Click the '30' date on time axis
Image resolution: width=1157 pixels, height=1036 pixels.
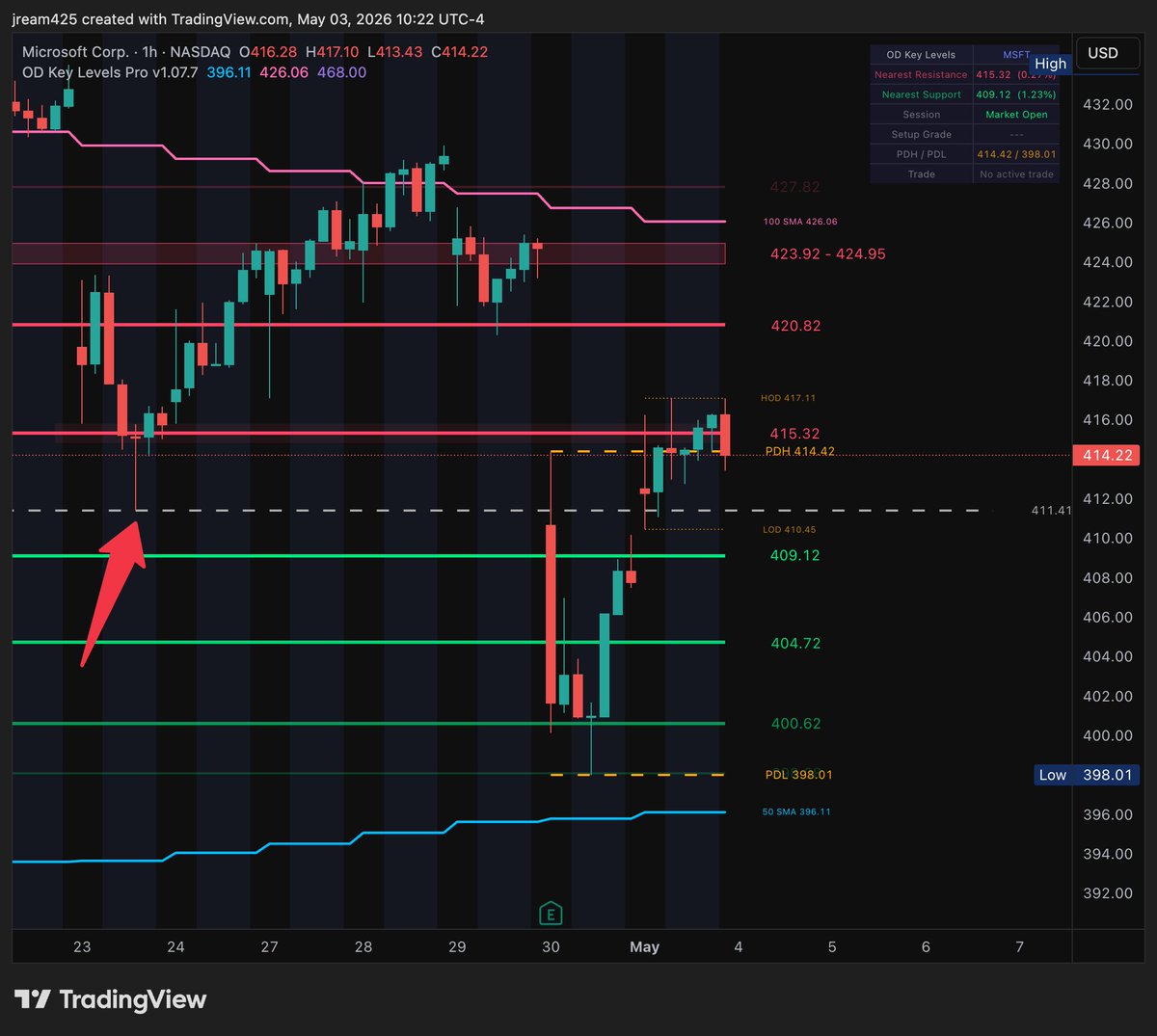tap(551, 947)
